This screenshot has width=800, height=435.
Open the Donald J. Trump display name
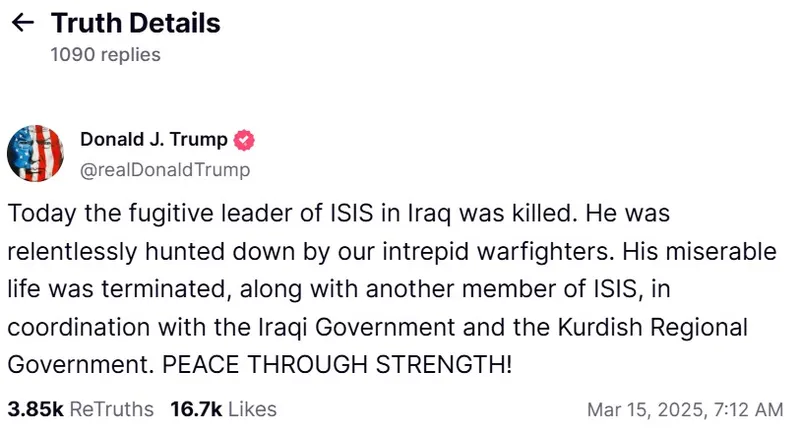(153, 140)
